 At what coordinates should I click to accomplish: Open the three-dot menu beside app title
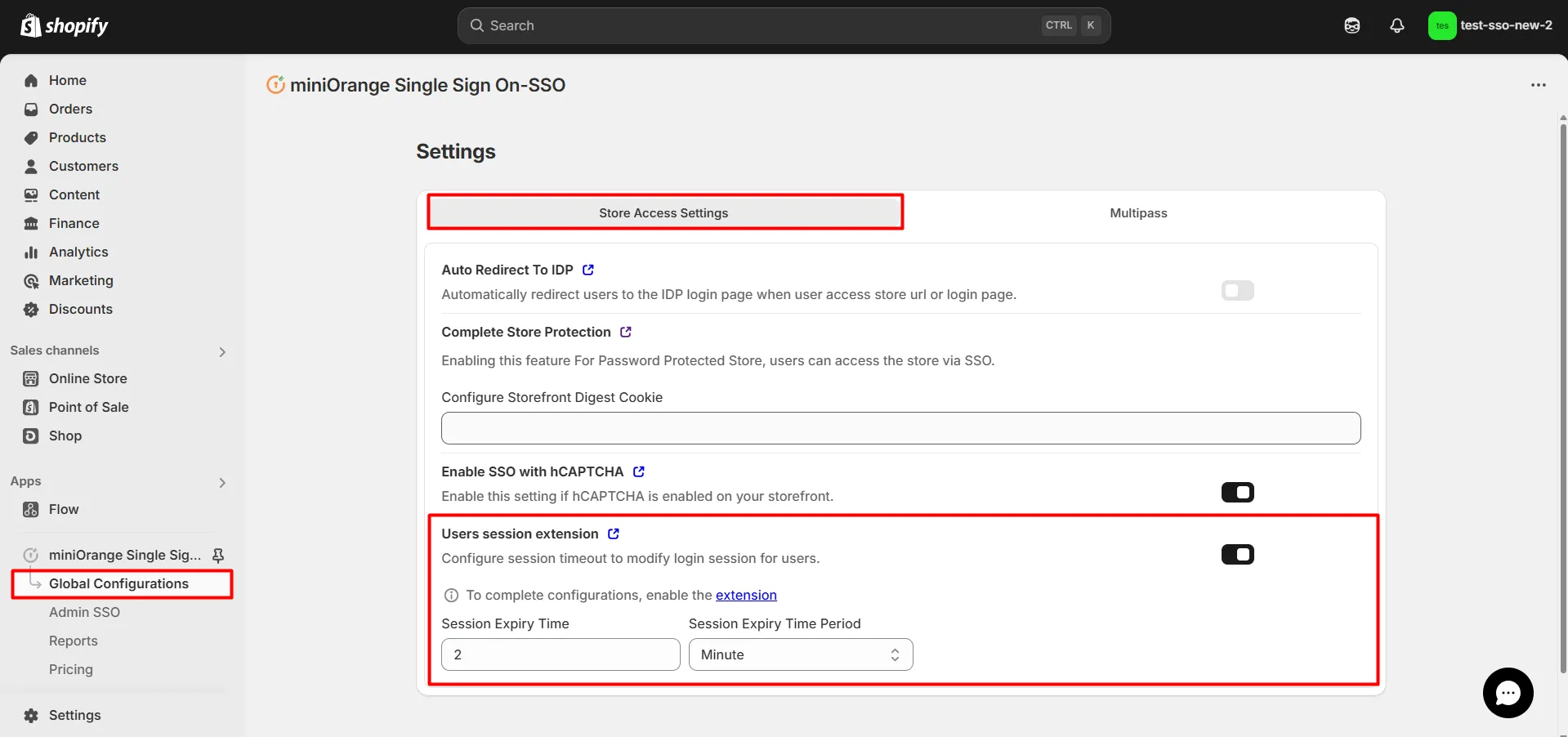(1539, 85)
